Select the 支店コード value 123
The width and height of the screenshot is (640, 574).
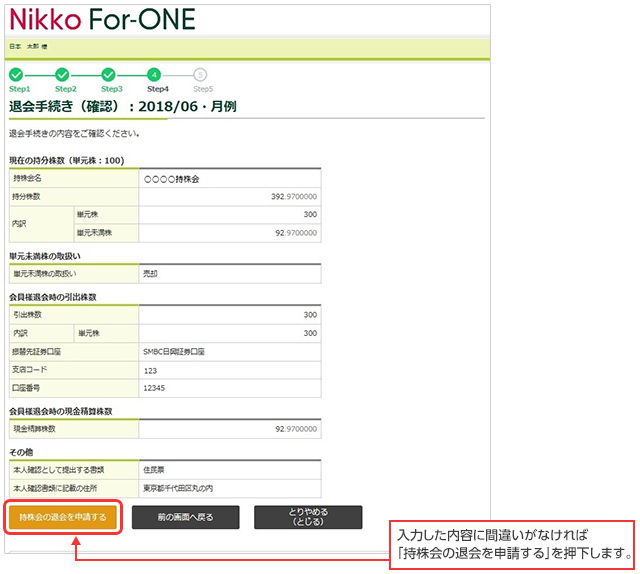[x=152, y=370]
